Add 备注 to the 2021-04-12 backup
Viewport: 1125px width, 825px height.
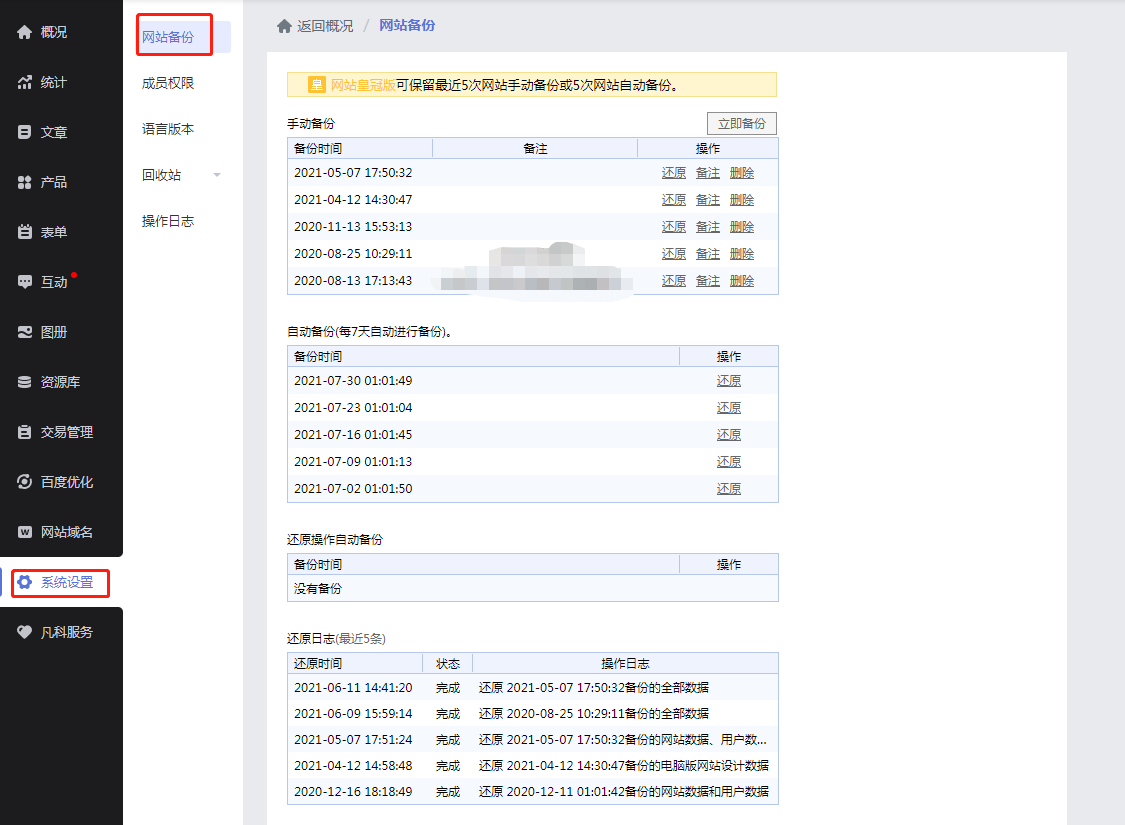coord(707,199)
